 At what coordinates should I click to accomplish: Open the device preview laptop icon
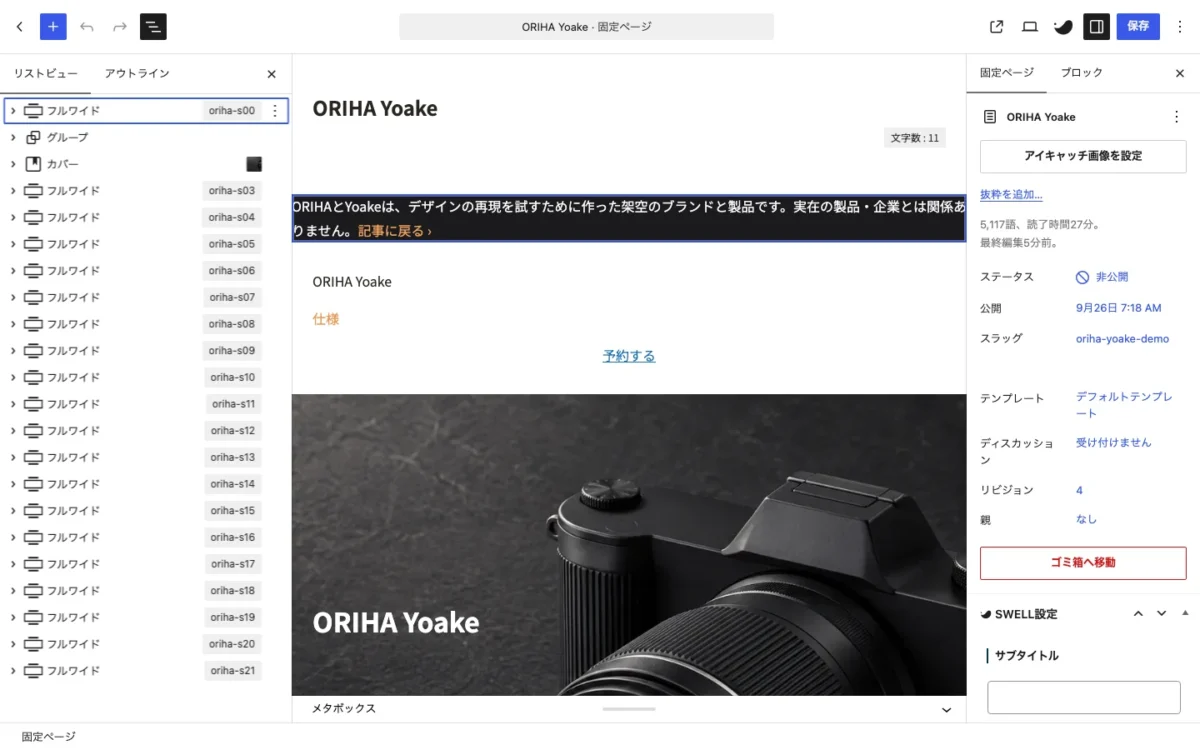click(x=1030, y=27)
